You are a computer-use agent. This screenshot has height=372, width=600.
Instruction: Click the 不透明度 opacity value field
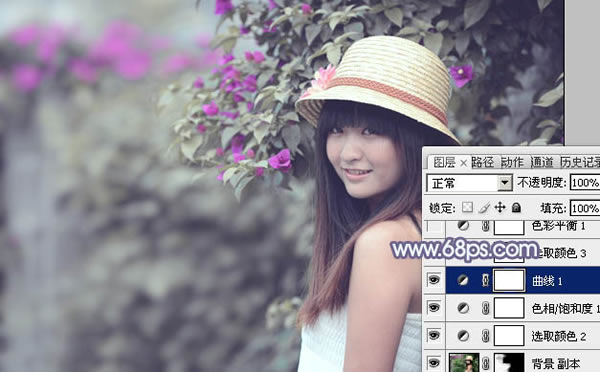click(585, 183)
